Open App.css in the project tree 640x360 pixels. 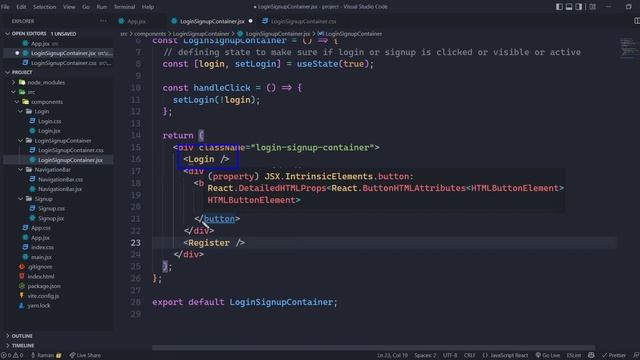(x=41, y=228)
